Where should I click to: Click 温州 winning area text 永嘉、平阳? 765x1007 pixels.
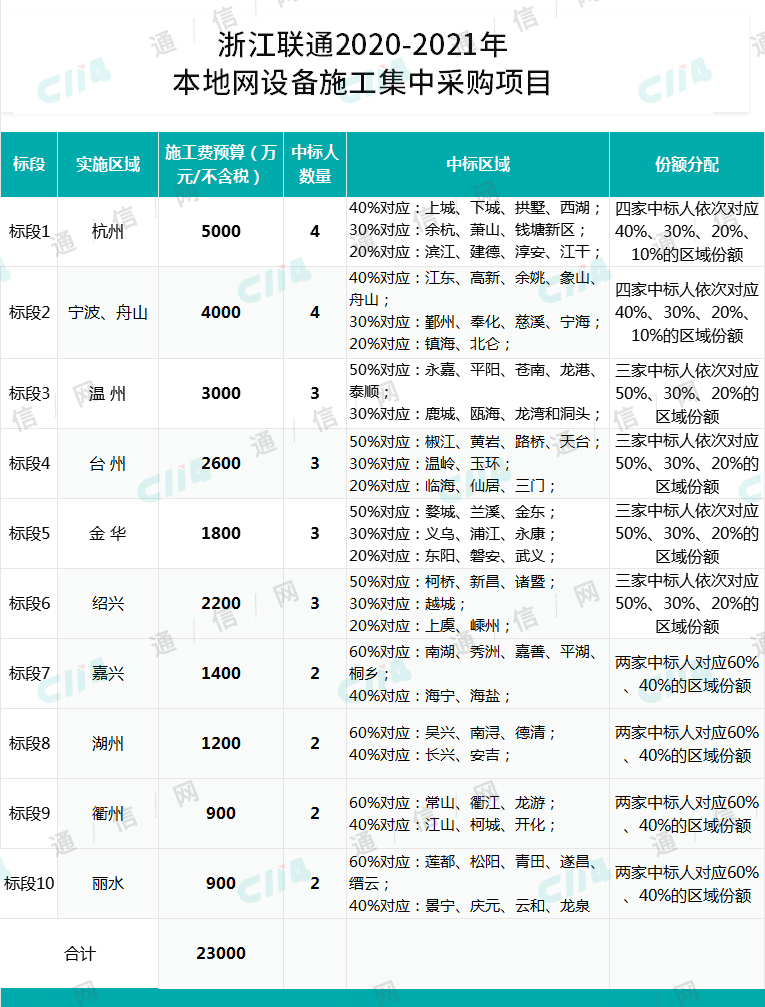point(462,370)
